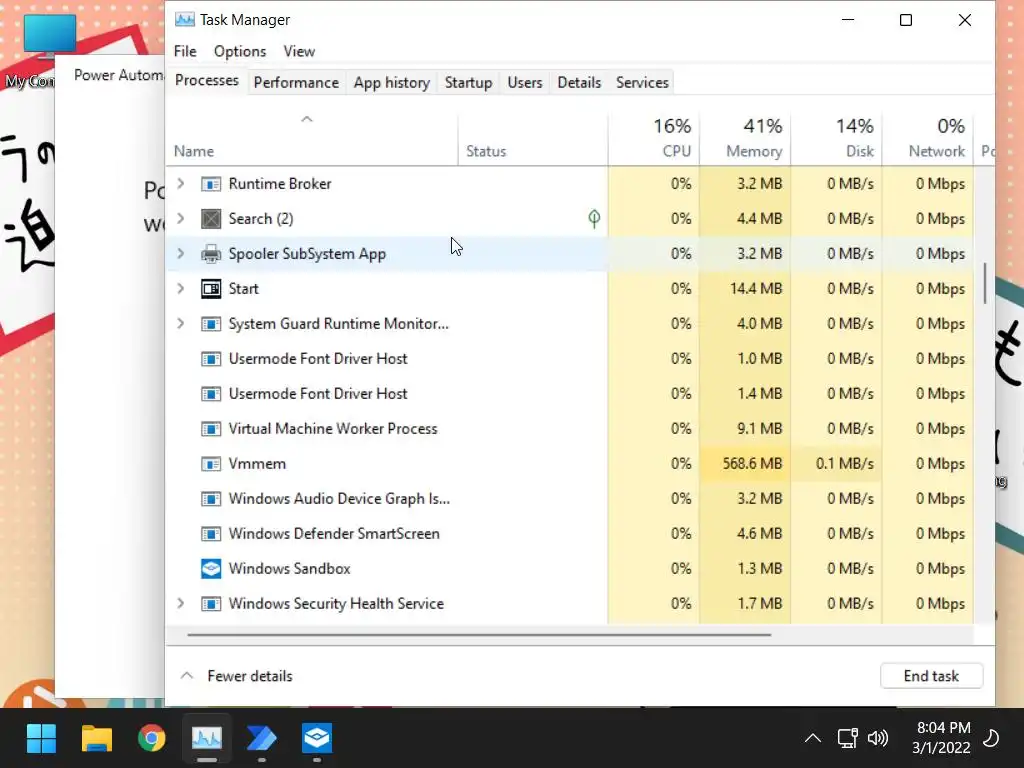
Task: Click the End task button
Action: pyautogui.click(x=931, y=676)
